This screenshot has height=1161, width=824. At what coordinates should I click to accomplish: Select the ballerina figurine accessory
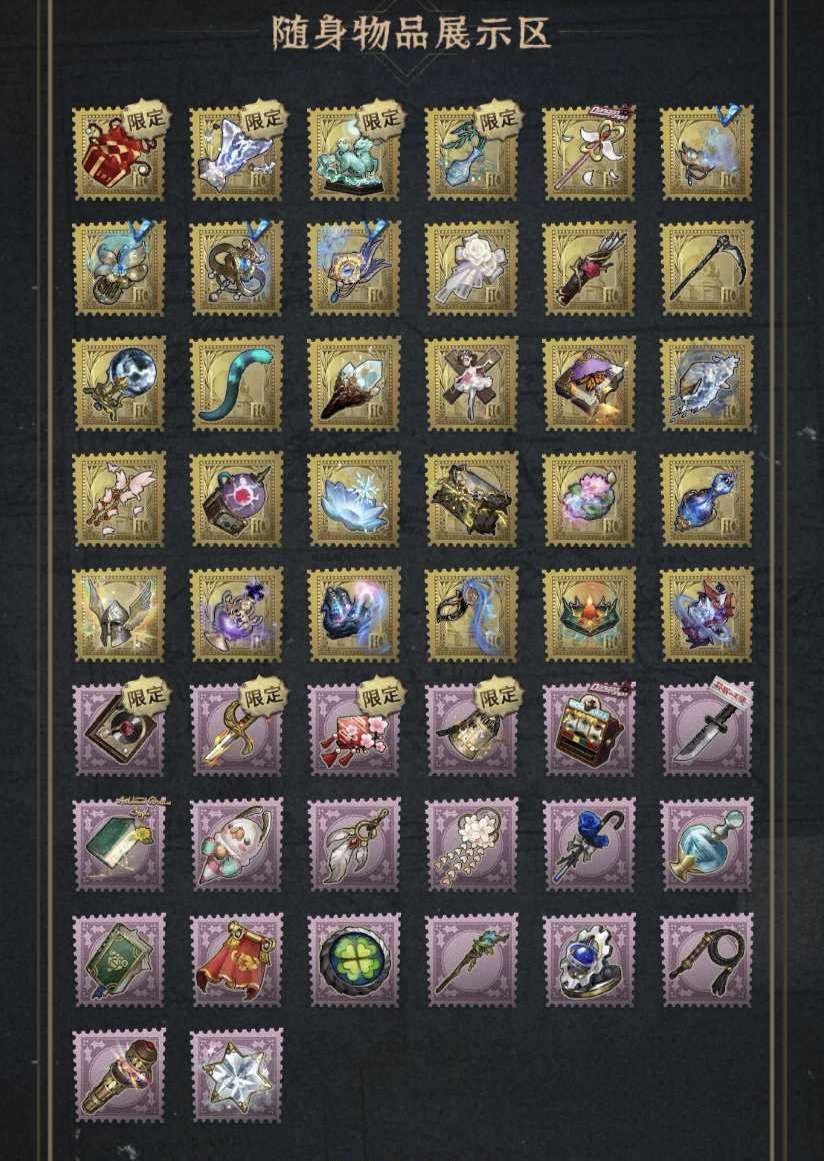click(472, 384)
